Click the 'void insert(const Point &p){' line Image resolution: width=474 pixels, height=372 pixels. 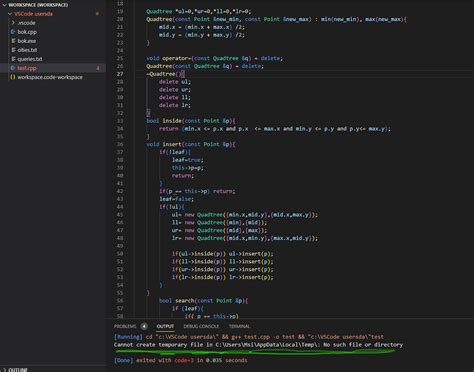coord(191,144)
